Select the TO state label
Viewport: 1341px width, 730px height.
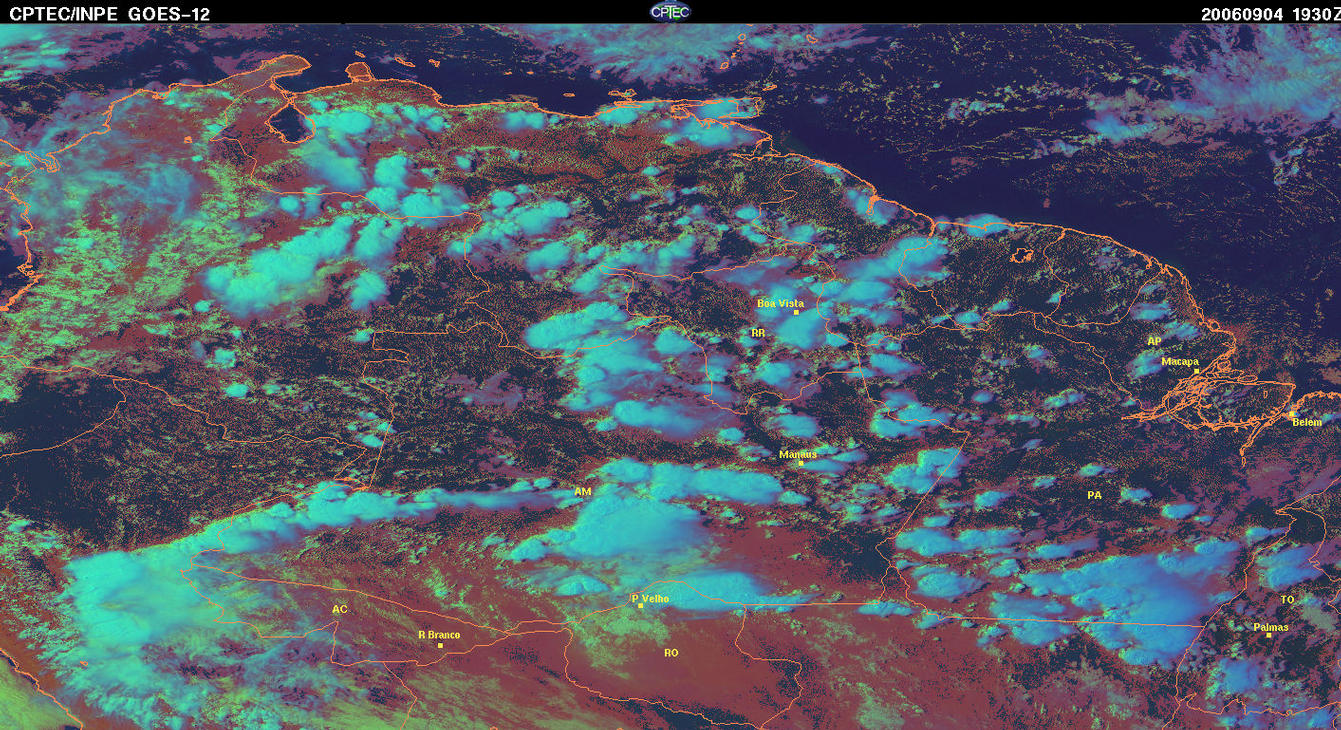pos(1287,599)
